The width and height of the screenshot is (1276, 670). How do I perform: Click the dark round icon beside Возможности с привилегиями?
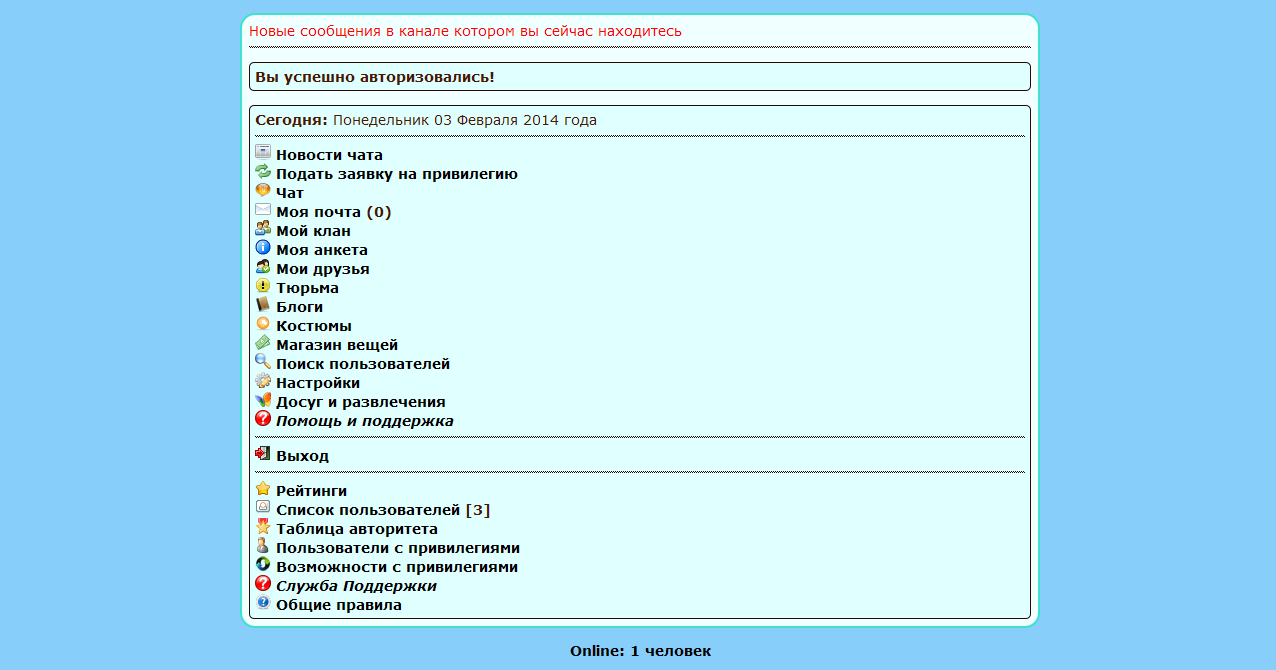point(263,564)
